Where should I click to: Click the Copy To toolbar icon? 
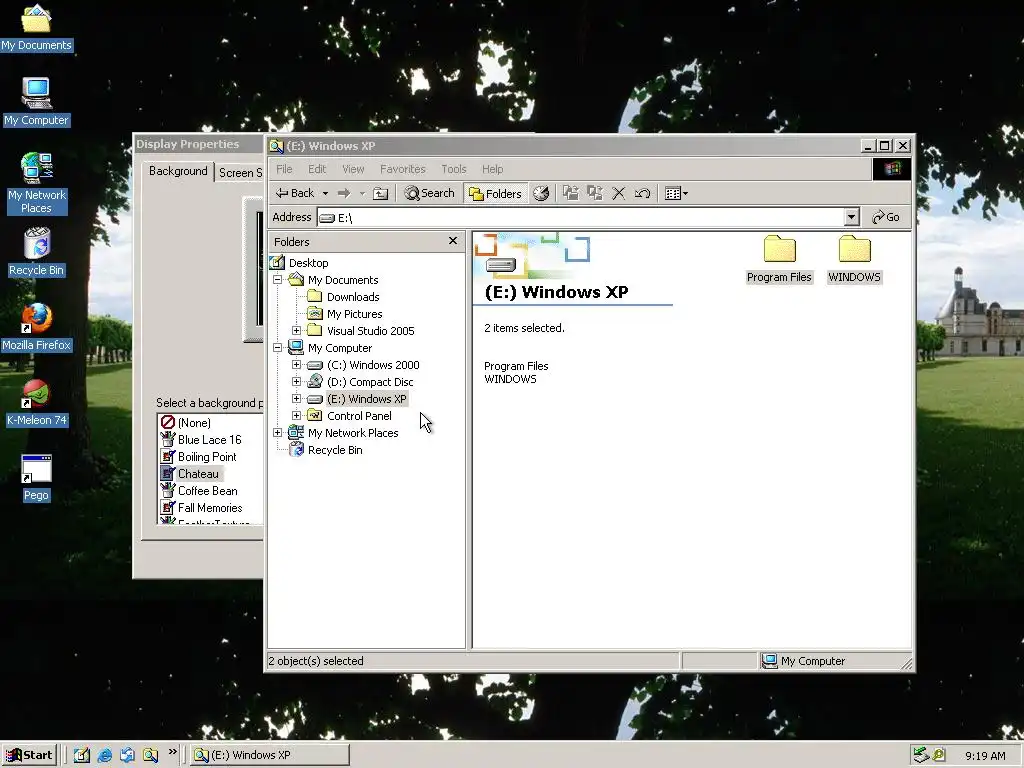click(594, 193)
